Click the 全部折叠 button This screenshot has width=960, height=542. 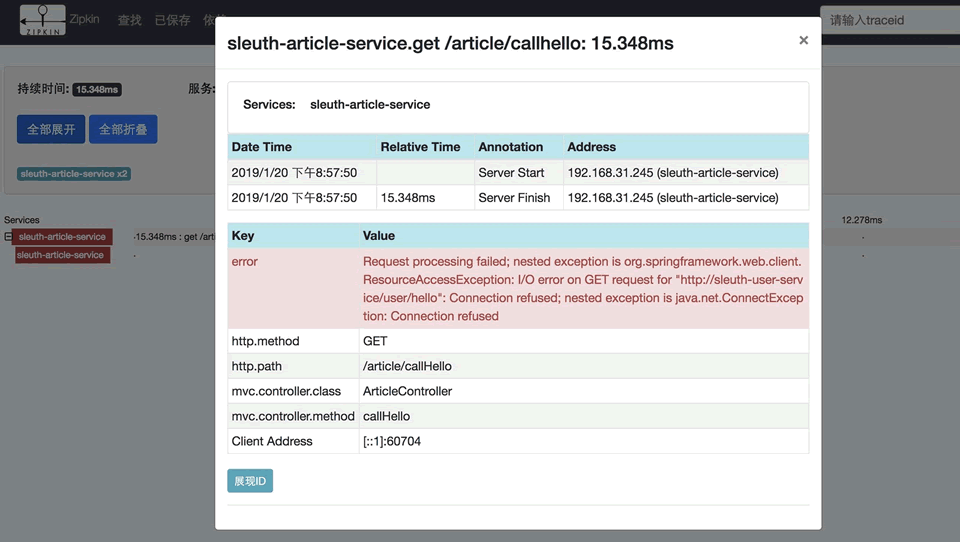[x=123, y=129]
